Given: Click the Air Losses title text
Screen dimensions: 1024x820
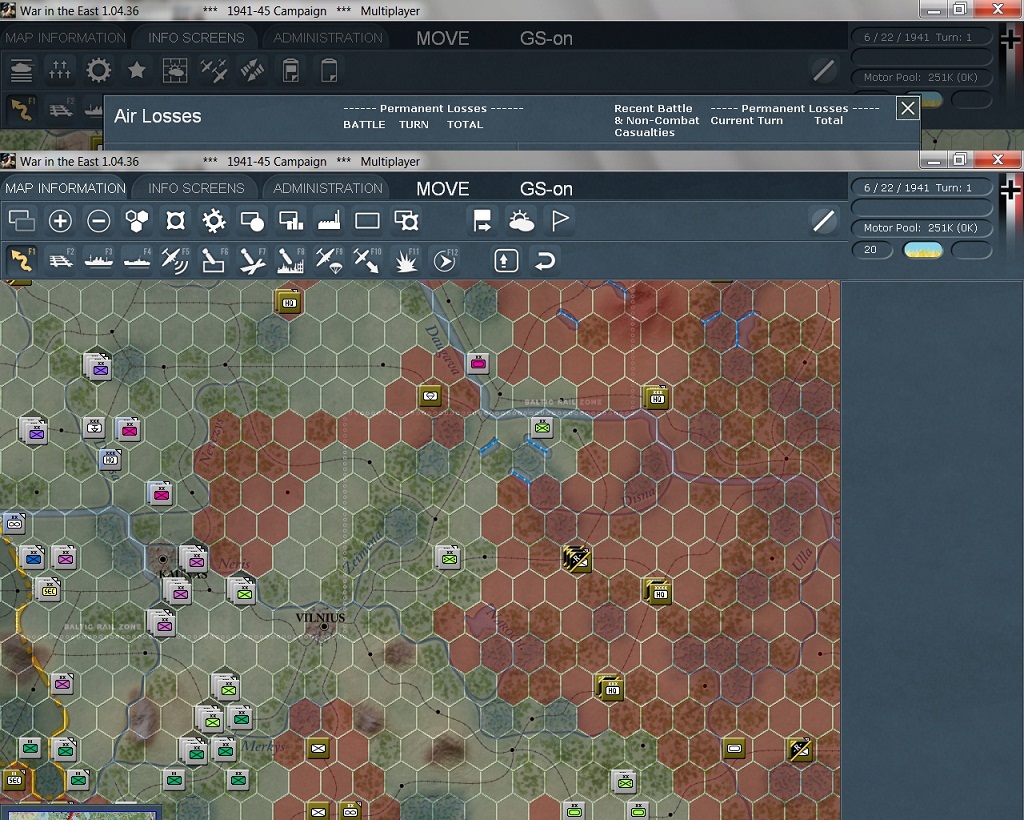Looking at the screenshot, I should click(x=157, y=116).
